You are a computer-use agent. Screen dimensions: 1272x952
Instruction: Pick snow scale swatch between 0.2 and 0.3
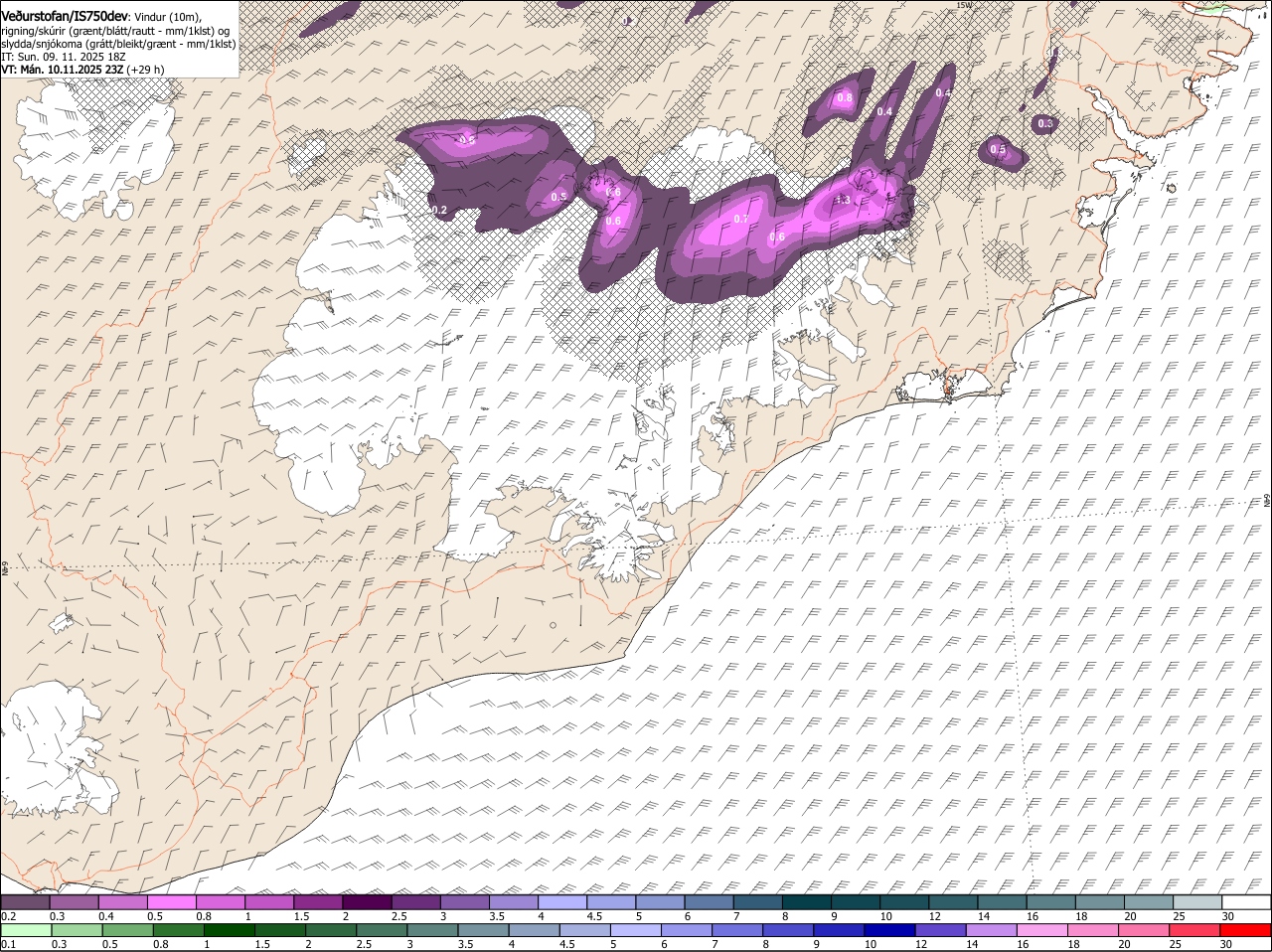[x=25, y=902]
